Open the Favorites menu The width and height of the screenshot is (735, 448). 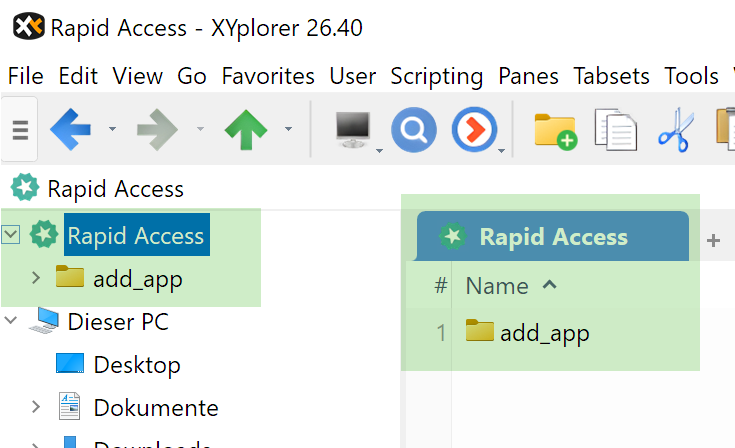click(x=268, y=76)
